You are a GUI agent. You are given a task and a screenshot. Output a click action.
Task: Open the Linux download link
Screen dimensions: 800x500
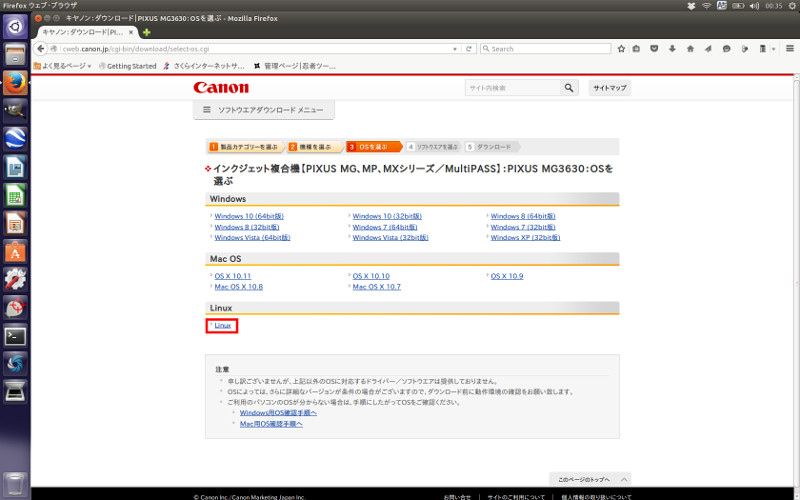pyautogui.click(x=223, y=326)
